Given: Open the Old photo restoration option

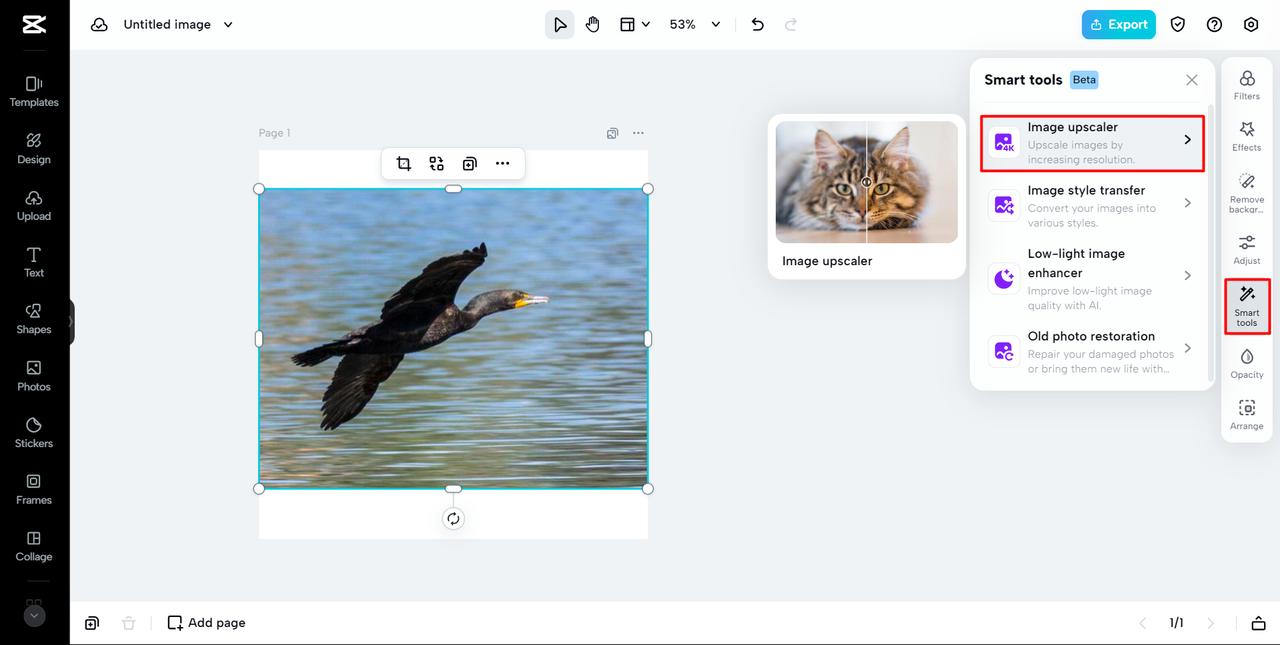Looking at the screenshot, I should click(x=1092, y=352).
